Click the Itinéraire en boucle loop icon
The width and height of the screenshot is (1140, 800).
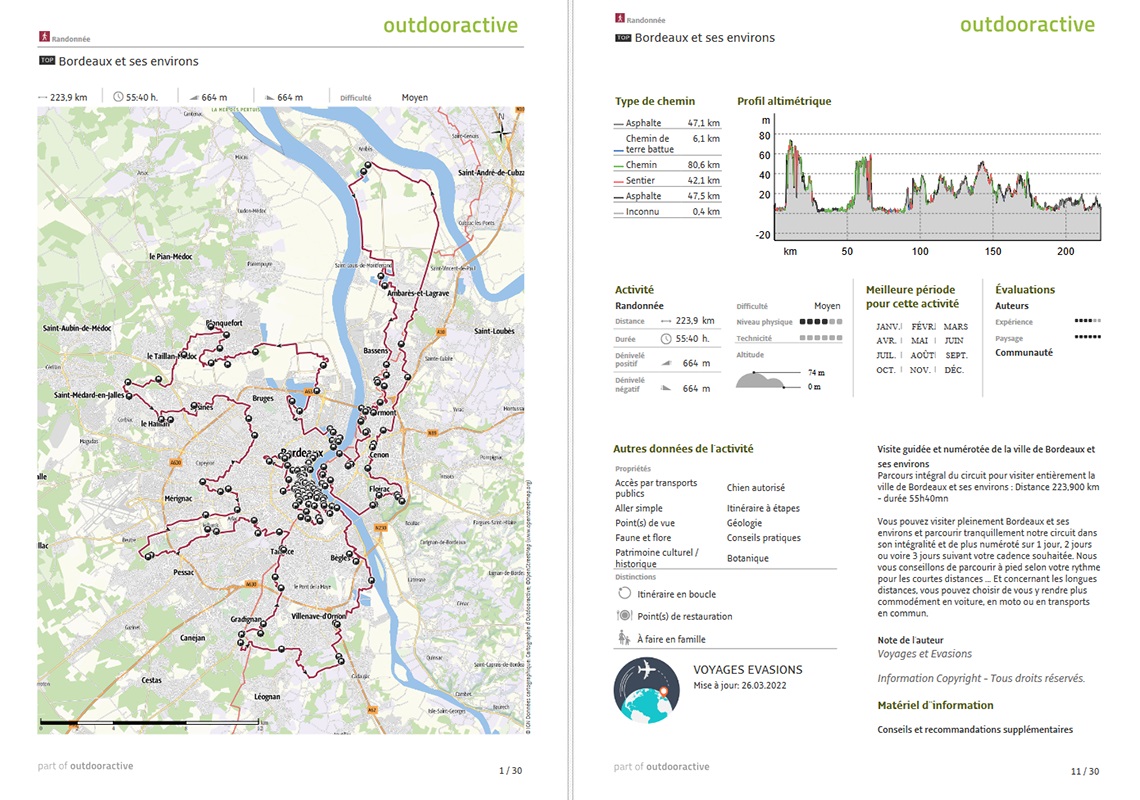pos(625,593)
